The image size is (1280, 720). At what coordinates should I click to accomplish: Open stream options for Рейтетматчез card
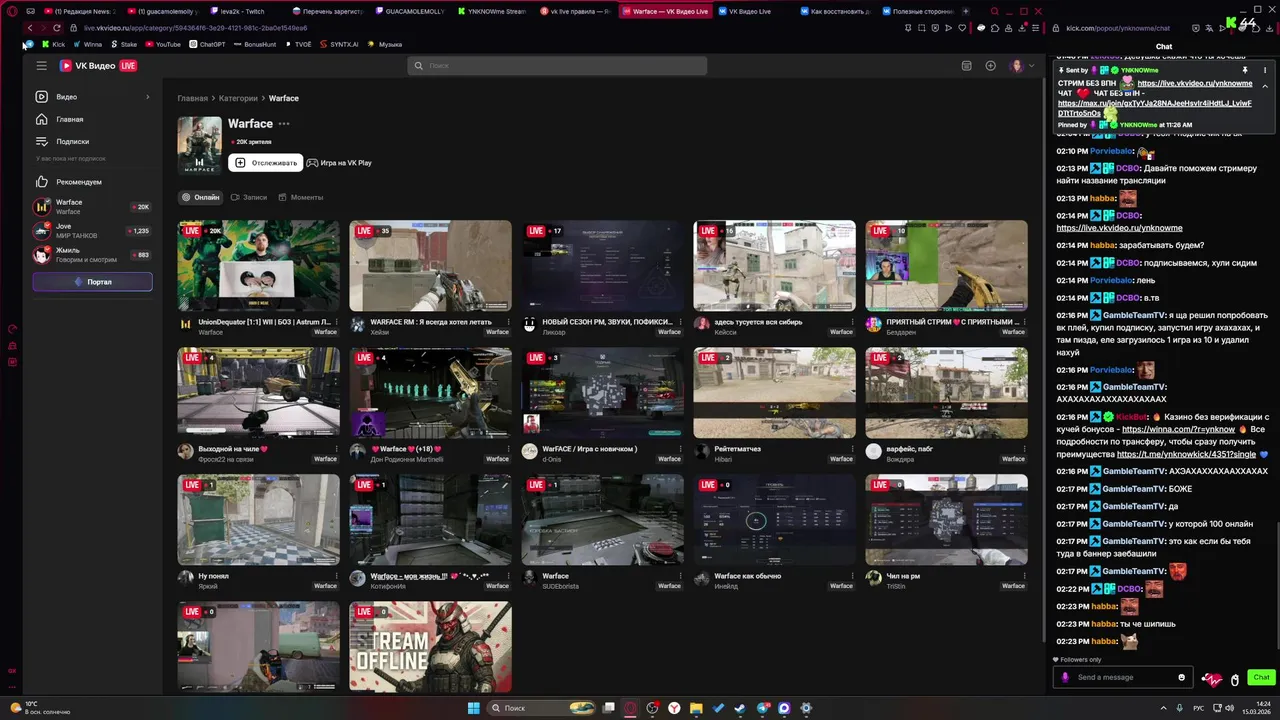(852, 449)
